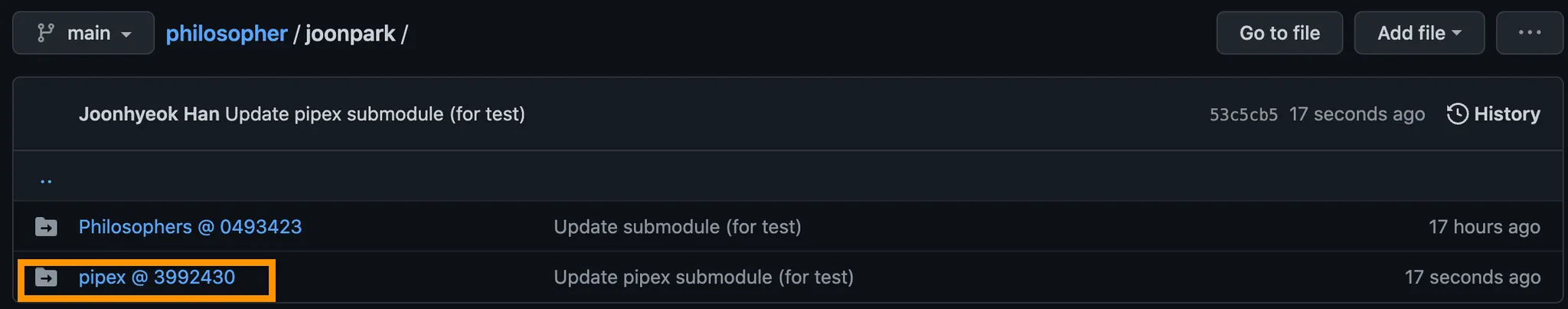
Task: Click the History clock icon
Action: (1457, 114)
